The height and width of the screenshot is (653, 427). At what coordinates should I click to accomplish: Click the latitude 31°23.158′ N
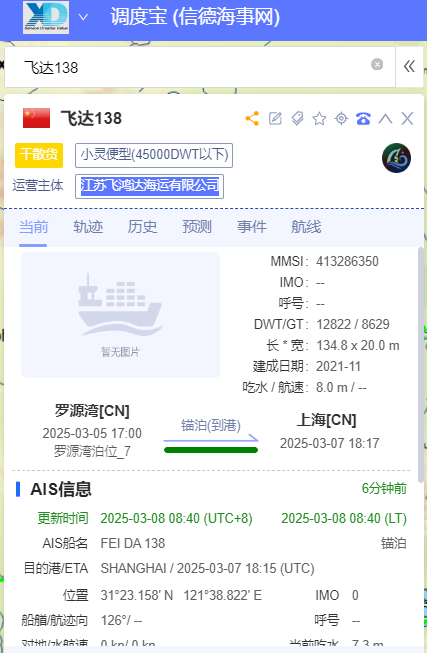coord(137,595)
